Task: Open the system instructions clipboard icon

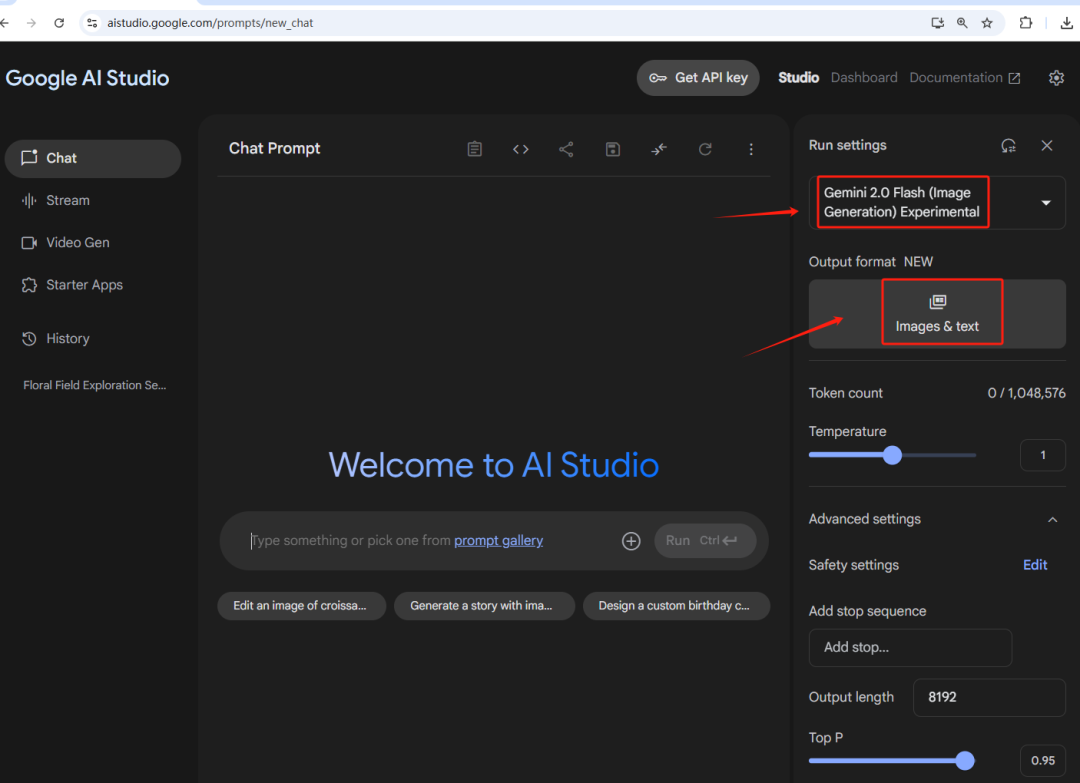Action: (x=475, y=149)
